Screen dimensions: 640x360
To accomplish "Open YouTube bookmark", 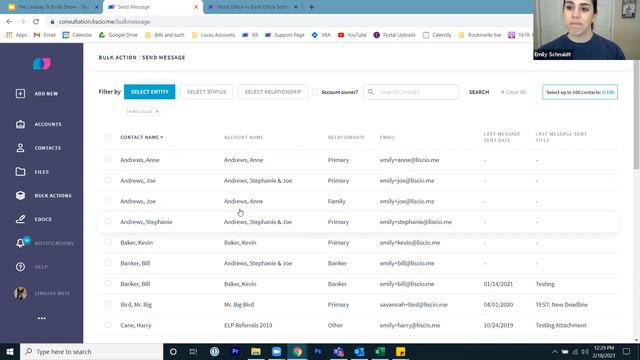I will pyautogui.click(x=352, y=35).
